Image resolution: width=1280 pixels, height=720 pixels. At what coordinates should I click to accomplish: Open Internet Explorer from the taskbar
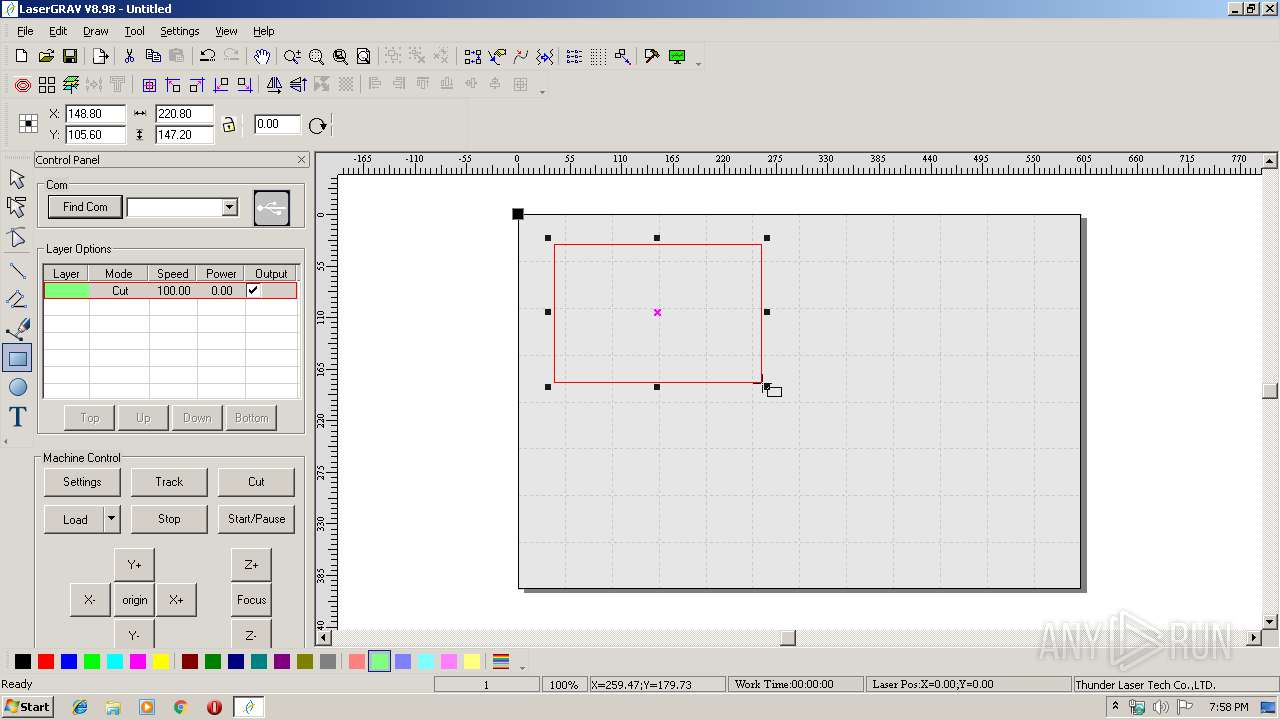click(80, 707)
